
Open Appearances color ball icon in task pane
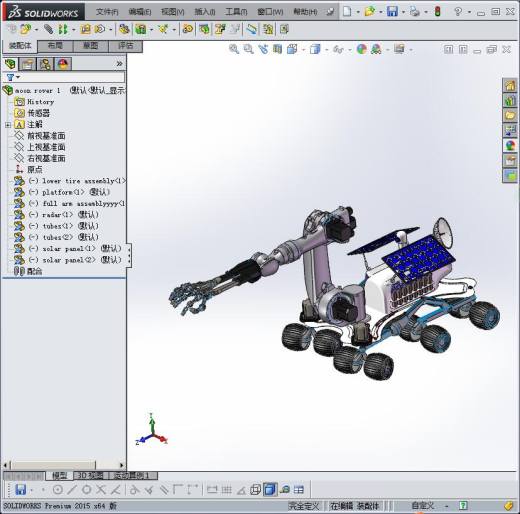[x=510, y=146]
